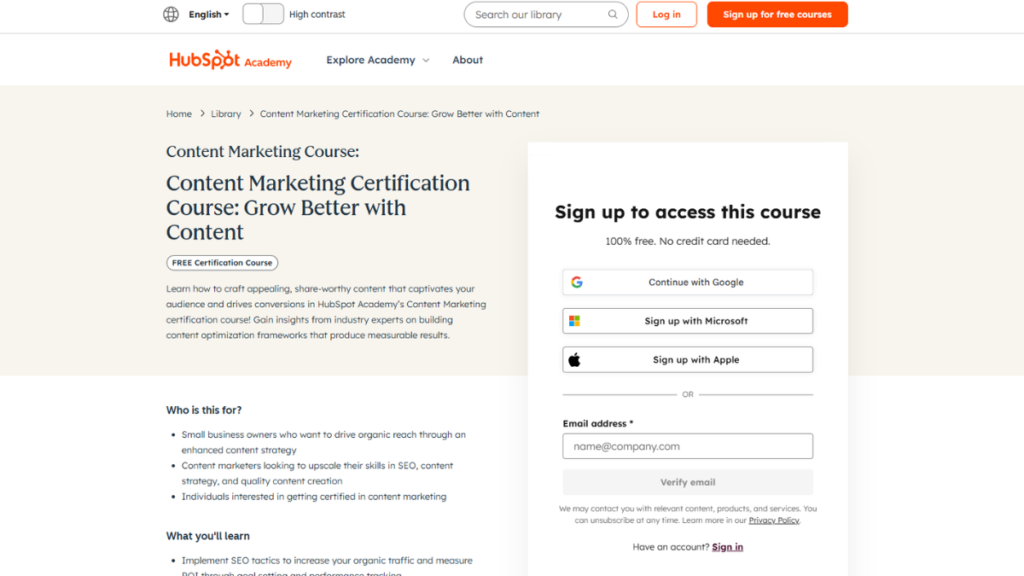
Task: Click the Library breadcrumb
Action: (x=226, y=113)
